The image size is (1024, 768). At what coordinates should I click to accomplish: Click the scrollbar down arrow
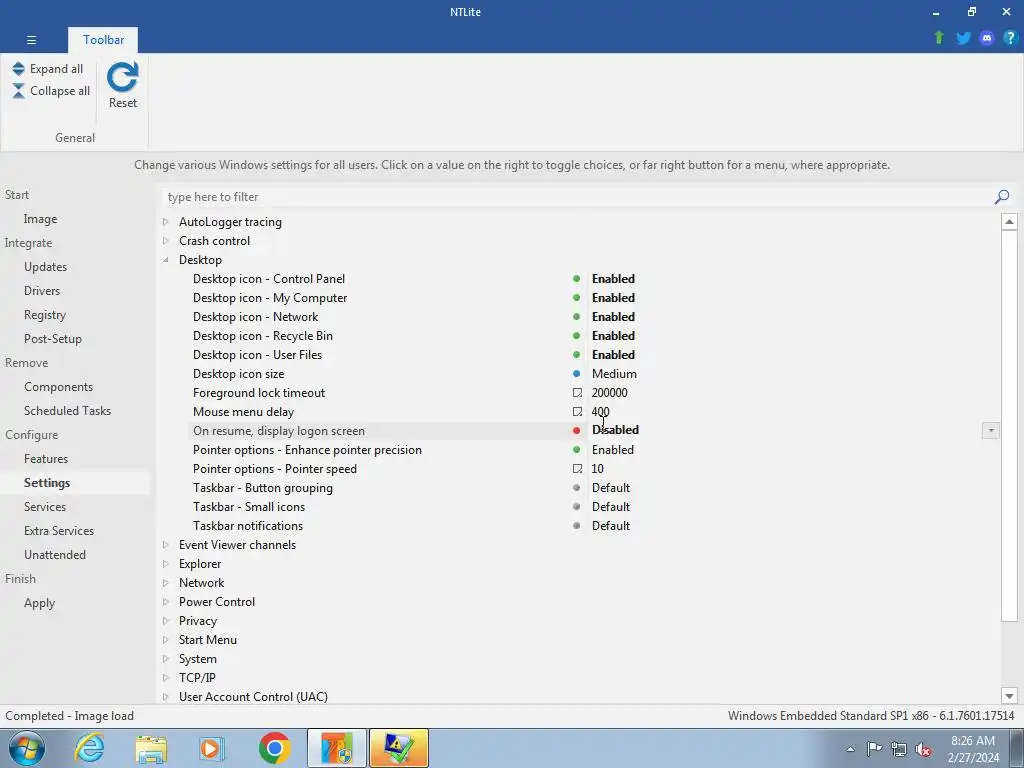(1009, 696)
